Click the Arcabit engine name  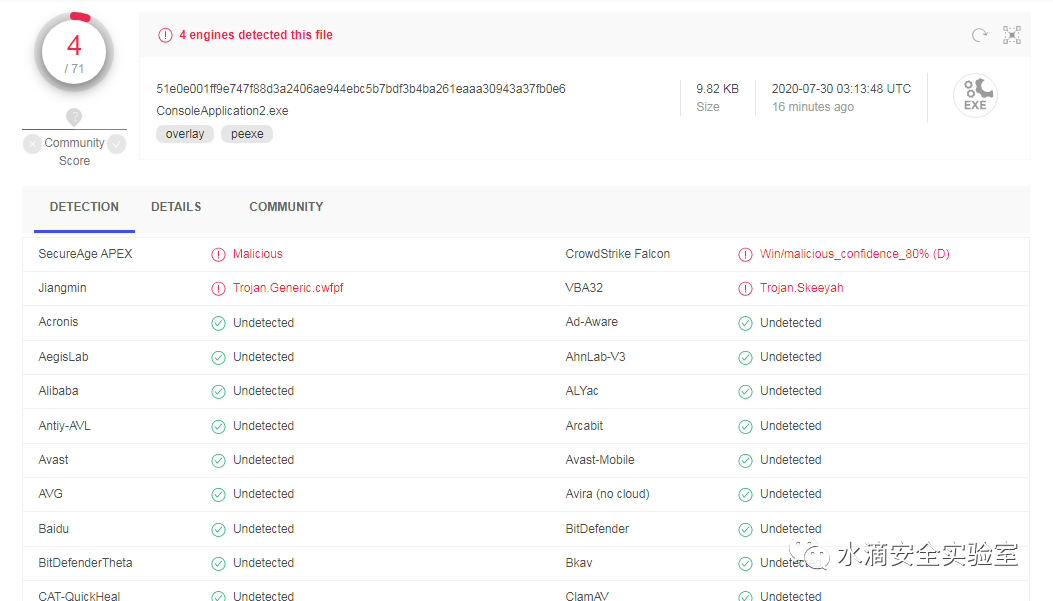[584, 426]
